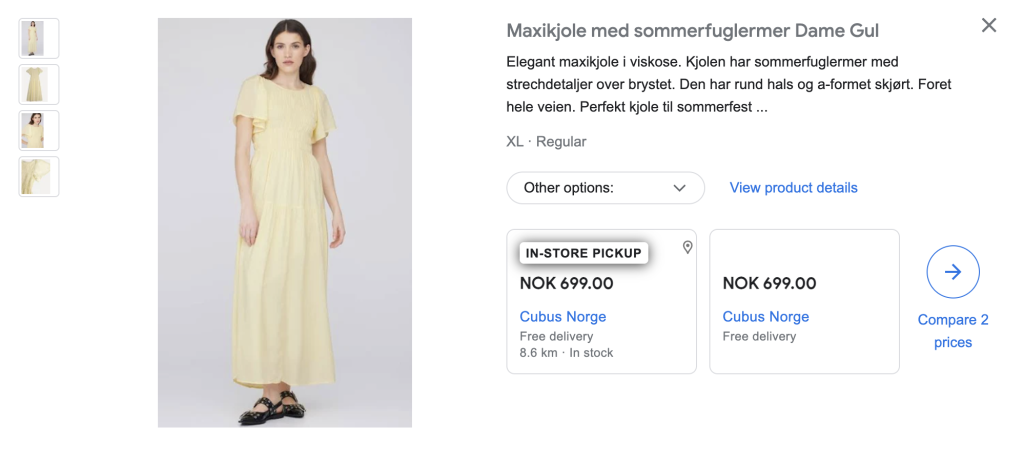Open Cubus Norge link with in-store pickup
Viewport: 1024px width, 469px height.
point(563,317)
